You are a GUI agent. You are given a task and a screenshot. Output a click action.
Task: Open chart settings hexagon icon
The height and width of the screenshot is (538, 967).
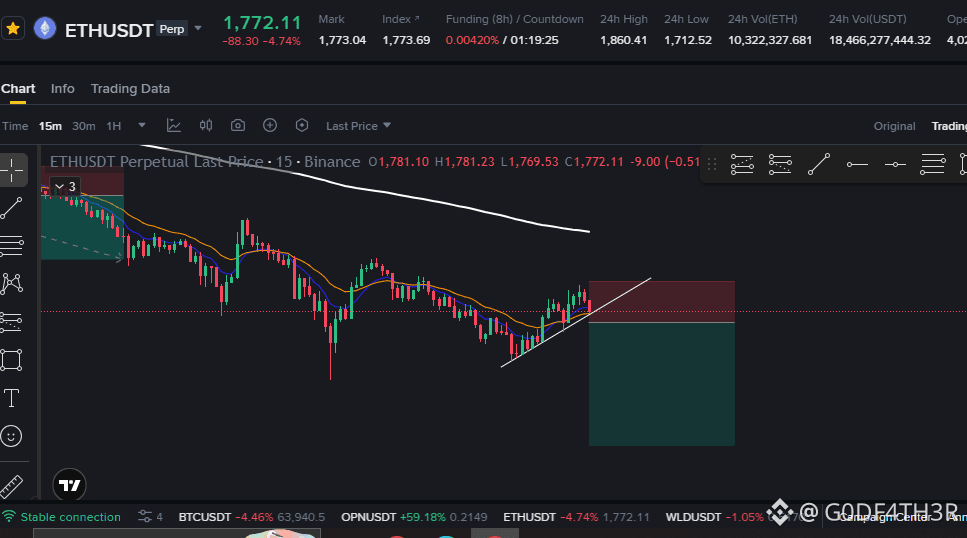(302, 125)
